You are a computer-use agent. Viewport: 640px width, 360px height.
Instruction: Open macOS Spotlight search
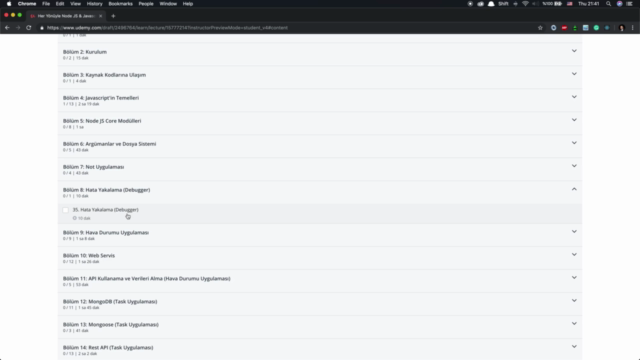click(x=609, y=4)
